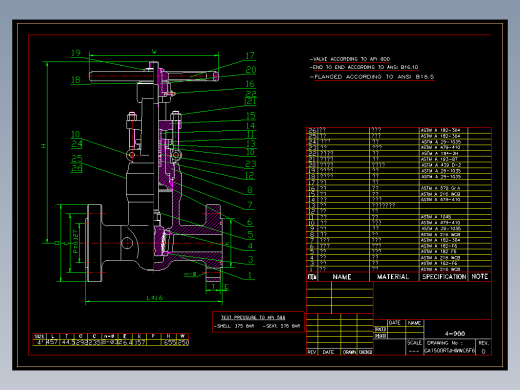Pick the note '-FLANGED ACCORDING TO ANSI B16.5'
The image size is (520, 390).
[x=372, y=77]
